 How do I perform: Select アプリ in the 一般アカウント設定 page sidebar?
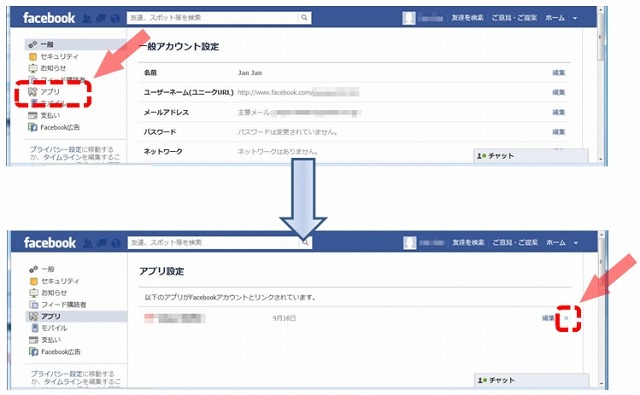coord(50,92)
